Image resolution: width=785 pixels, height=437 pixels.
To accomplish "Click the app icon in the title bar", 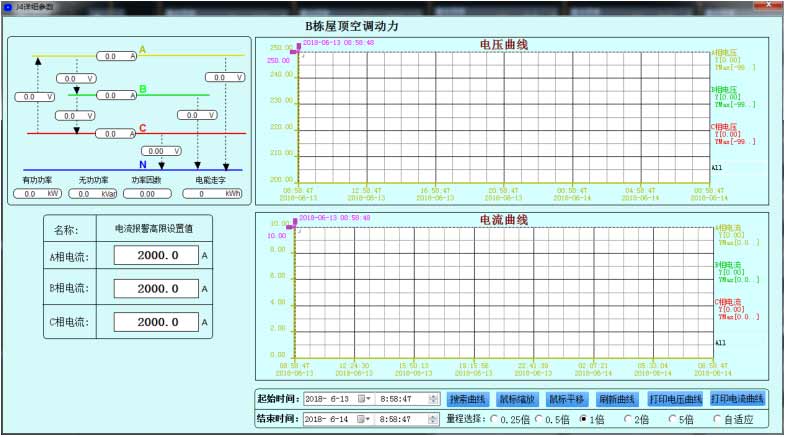I will (x=8, y=6).
